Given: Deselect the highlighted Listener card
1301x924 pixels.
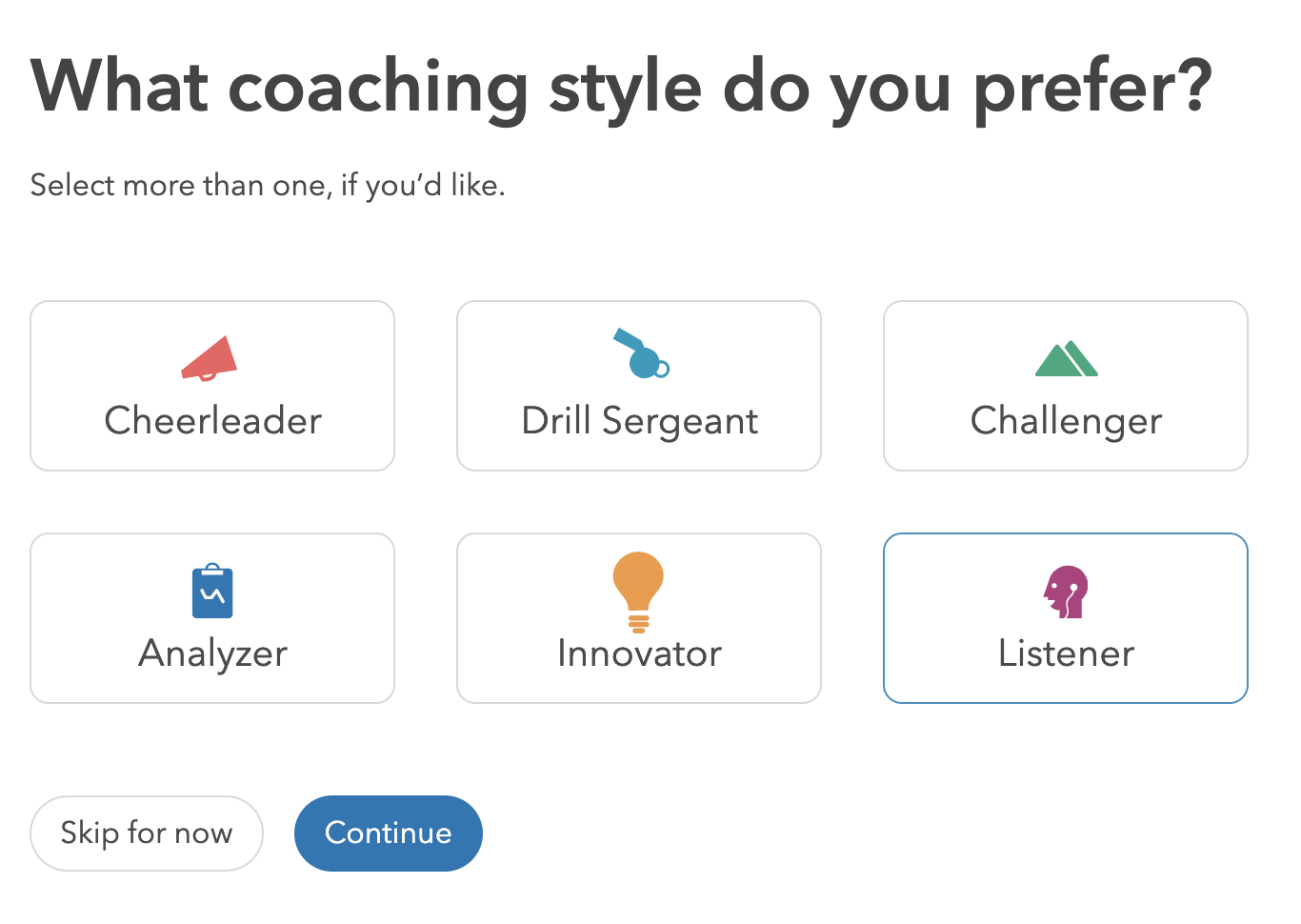Looking at the screenshot, I should click(1066, 618).
